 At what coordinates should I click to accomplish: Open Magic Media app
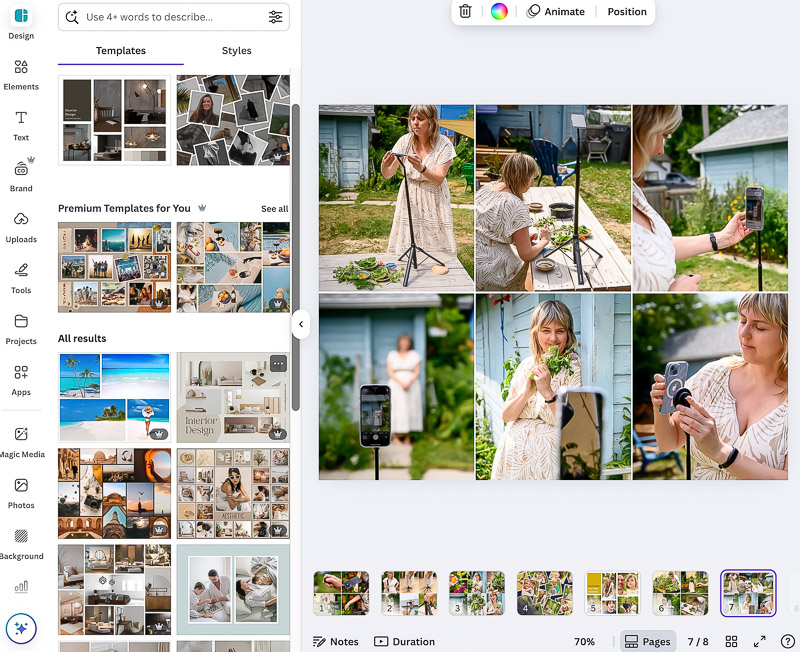tap(21, 441)
